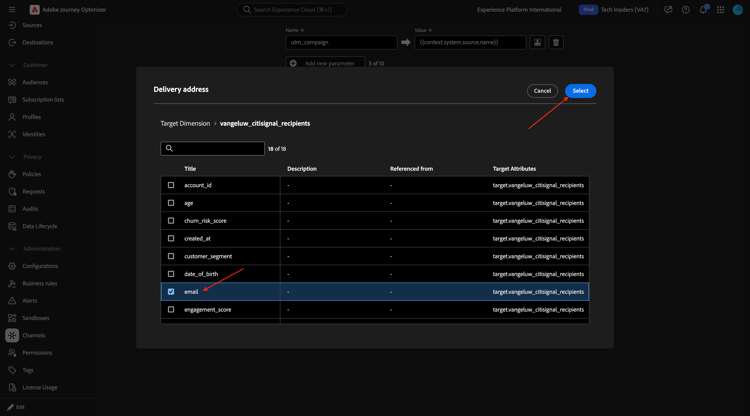Sort by the Title column header

190,169
